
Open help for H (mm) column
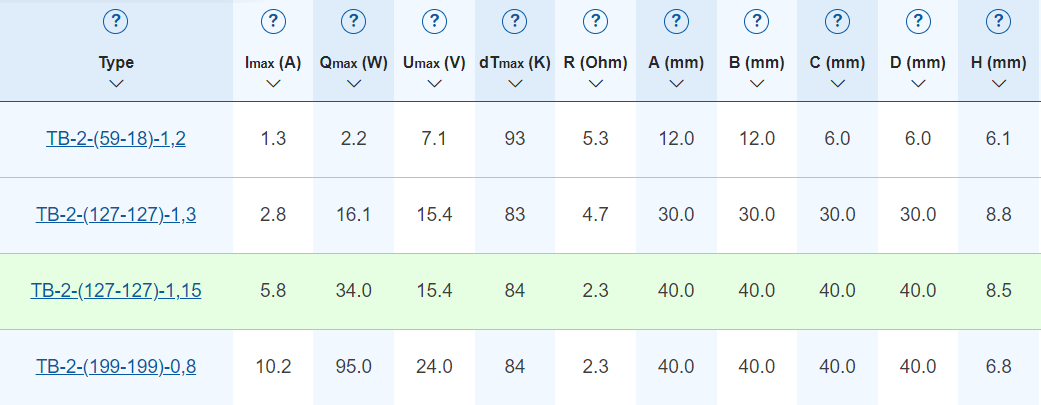pyautogui.click(x=999, y=22)
